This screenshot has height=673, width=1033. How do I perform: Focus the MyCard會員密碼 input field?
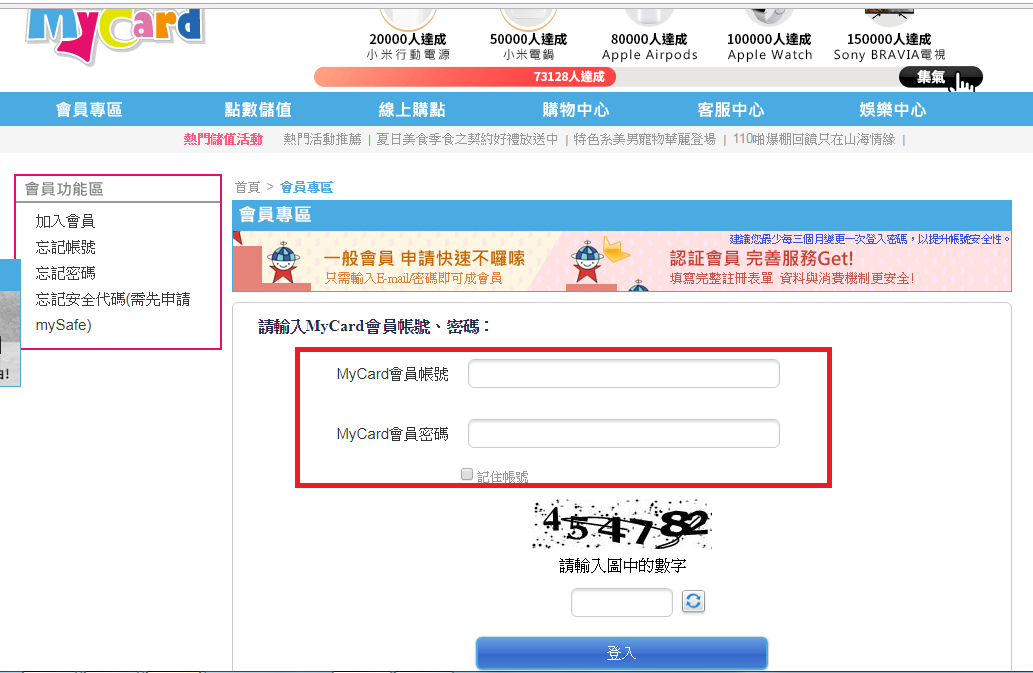[x=624, y=434]
